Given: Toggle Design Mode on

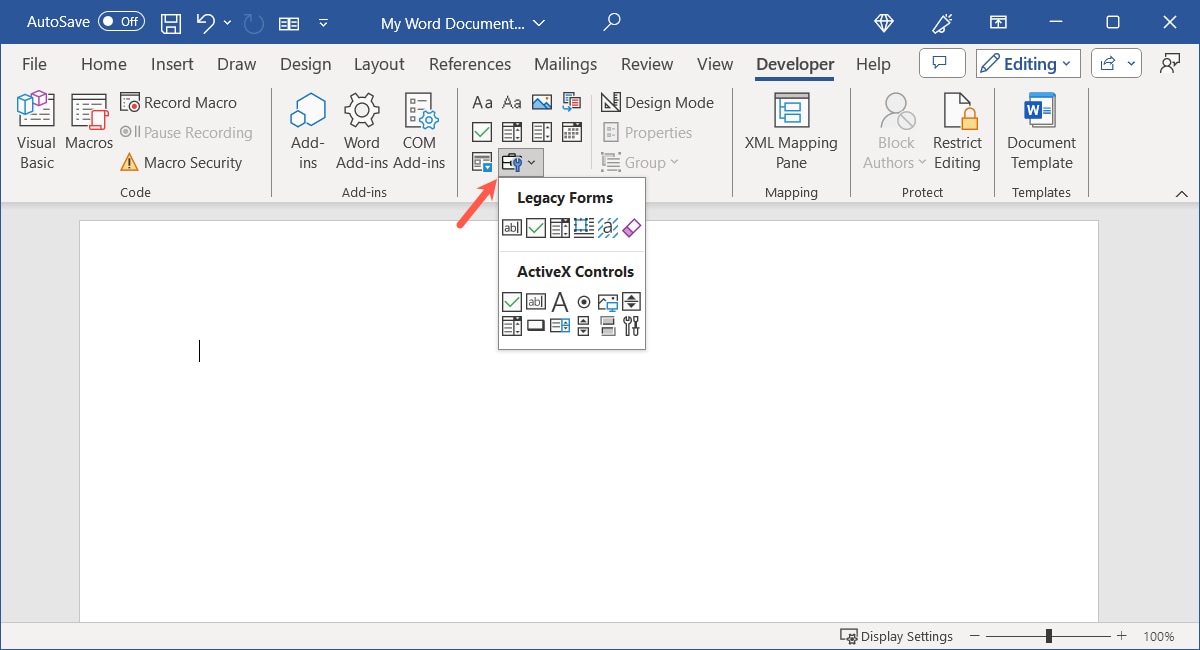Looking at the screenshot, I should click(x=659, y=102).
